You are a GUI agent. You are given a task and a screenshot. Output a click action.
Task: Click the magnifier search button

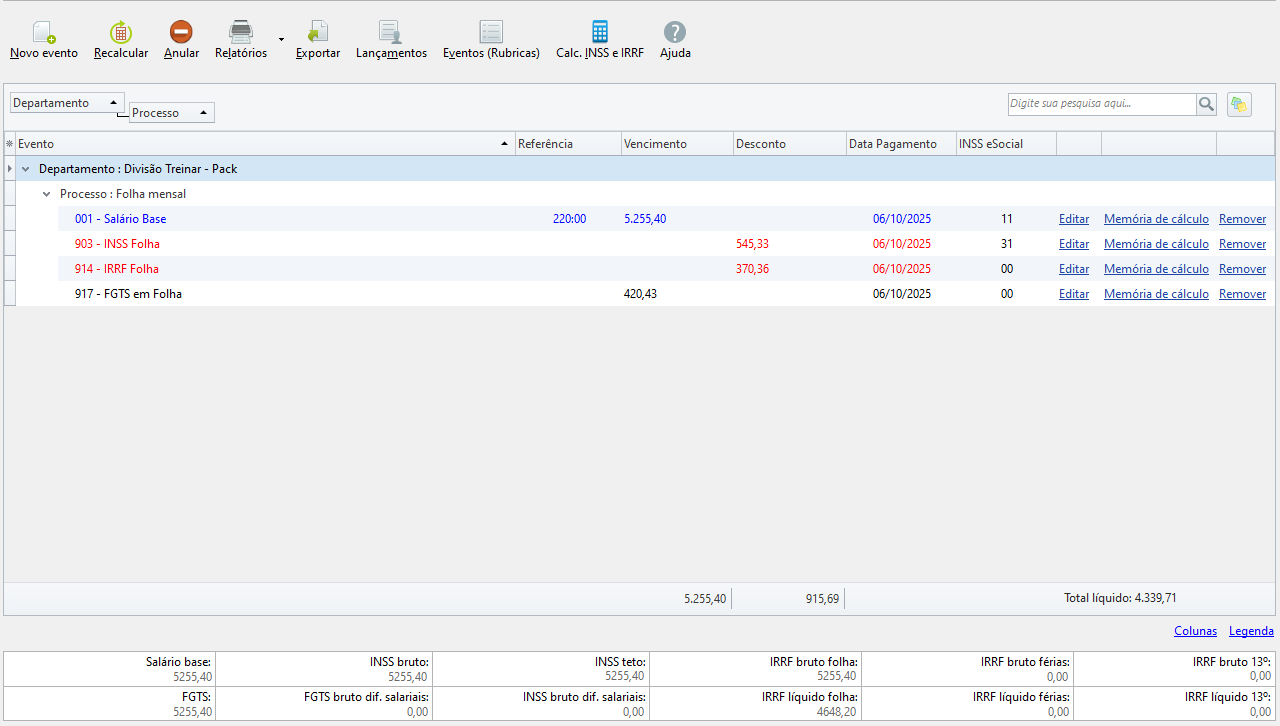[1207, 104]
